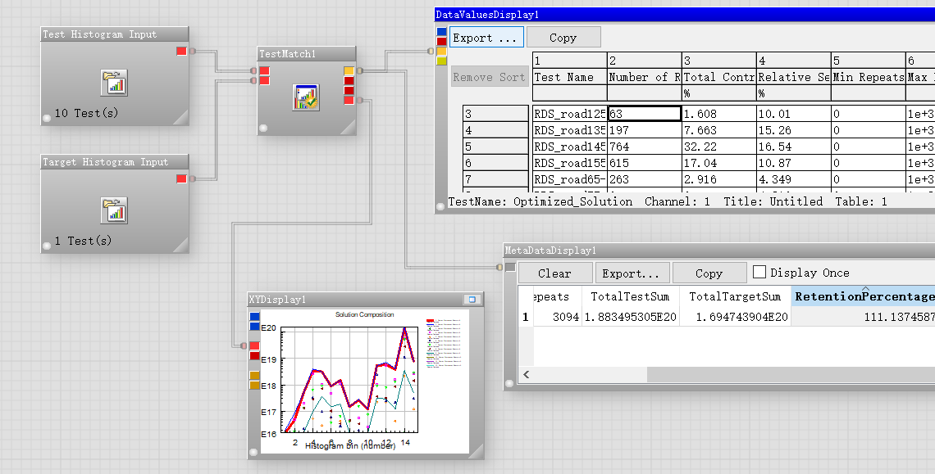This screenshot has height=474, width=935.
Task: Select the TotalTestSum column header
Action: [630, 296]
